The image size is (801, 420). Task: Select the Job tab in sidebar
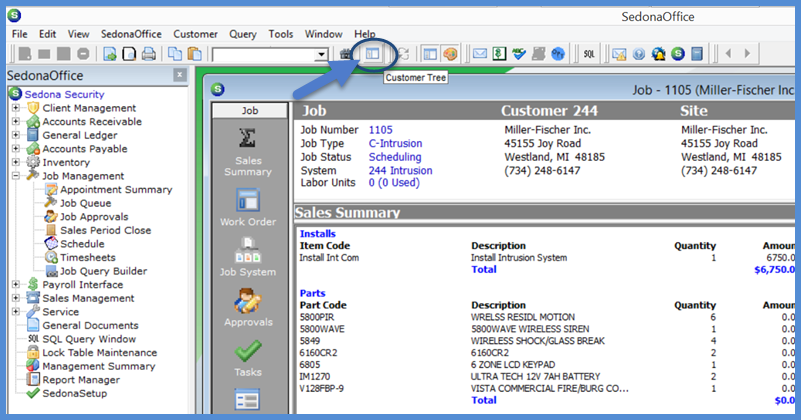pos(250,110)
